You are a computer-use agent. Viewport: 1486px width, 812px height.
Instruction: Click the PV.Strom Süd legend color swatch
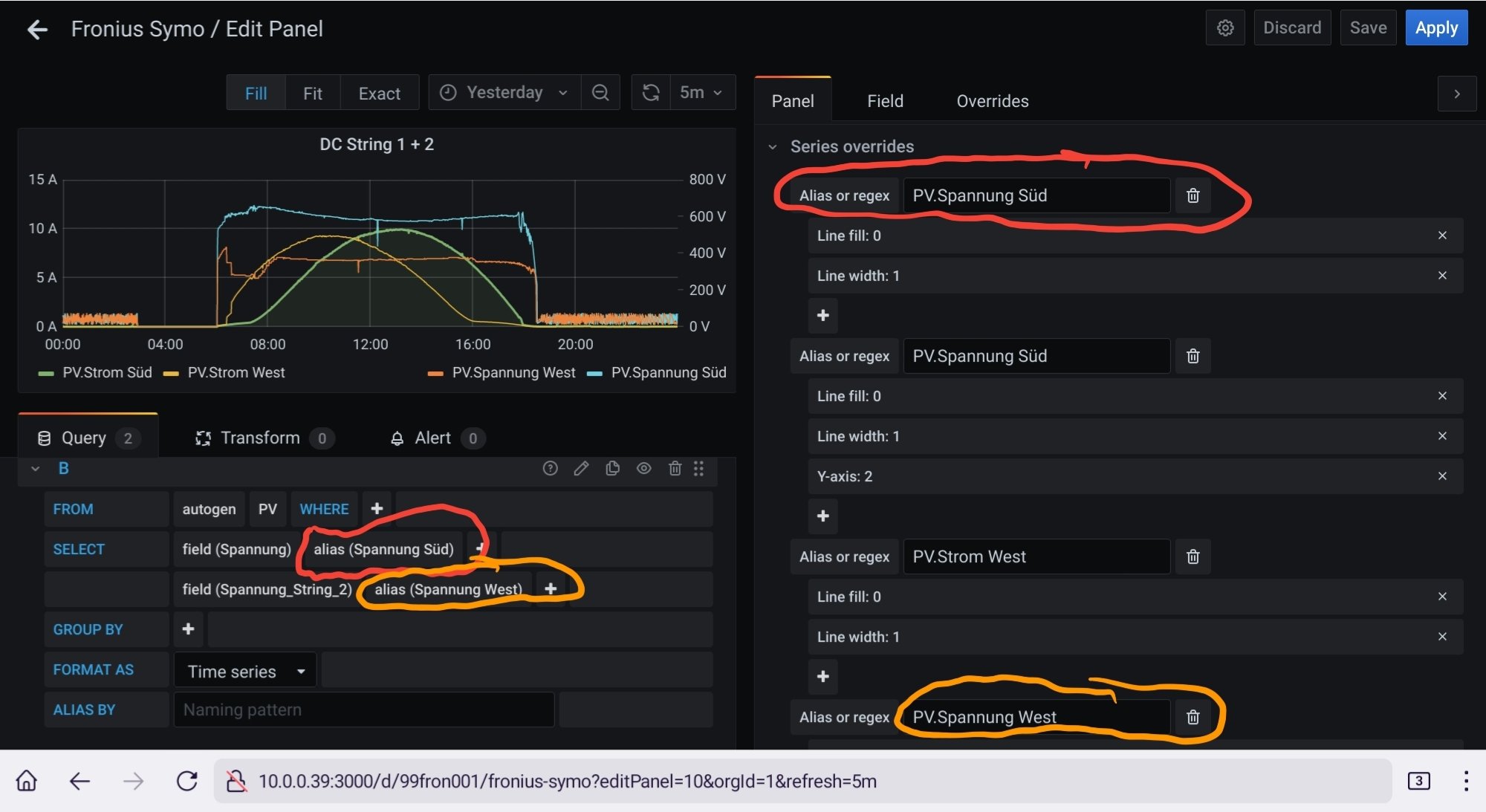[46, 374]
